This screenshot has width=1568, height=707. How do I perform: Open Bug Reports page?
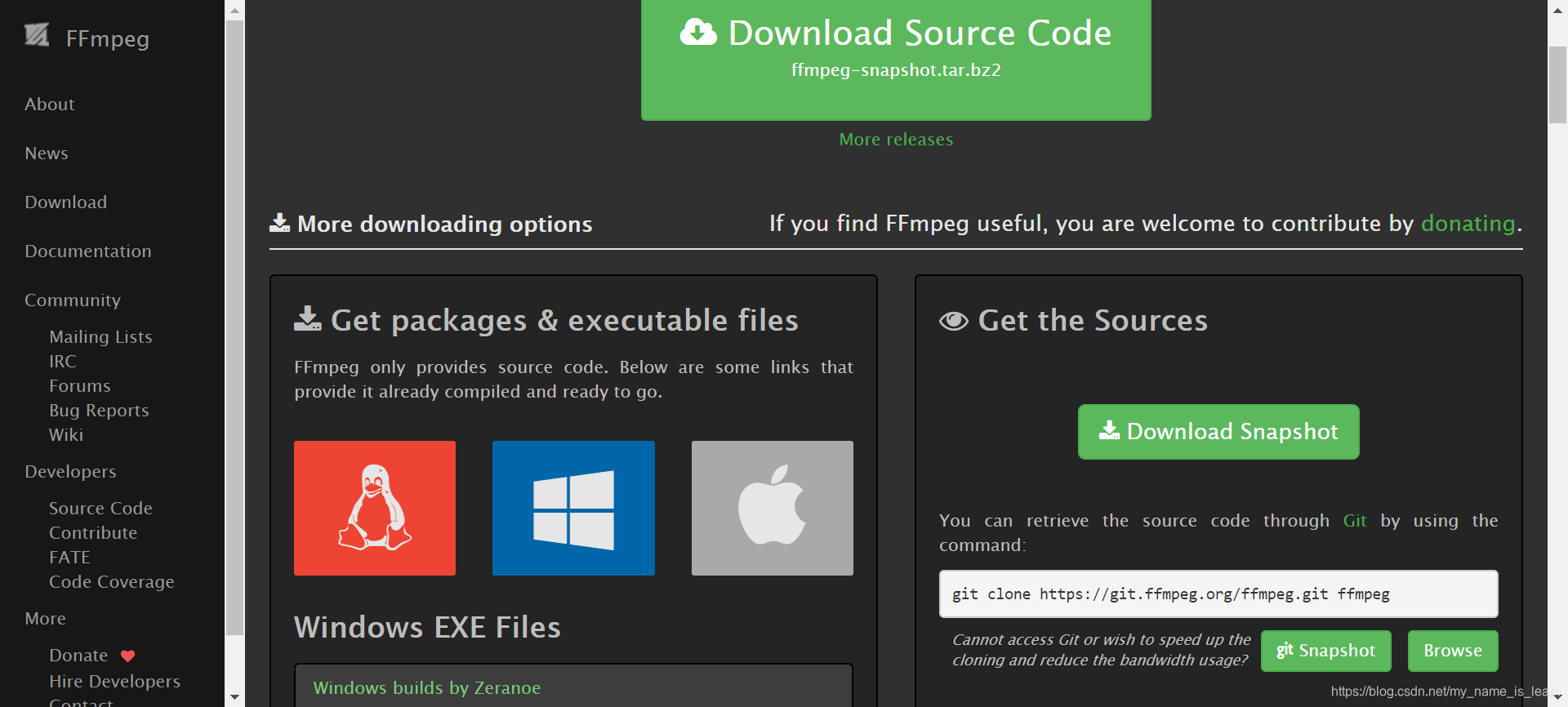[99, 411]
